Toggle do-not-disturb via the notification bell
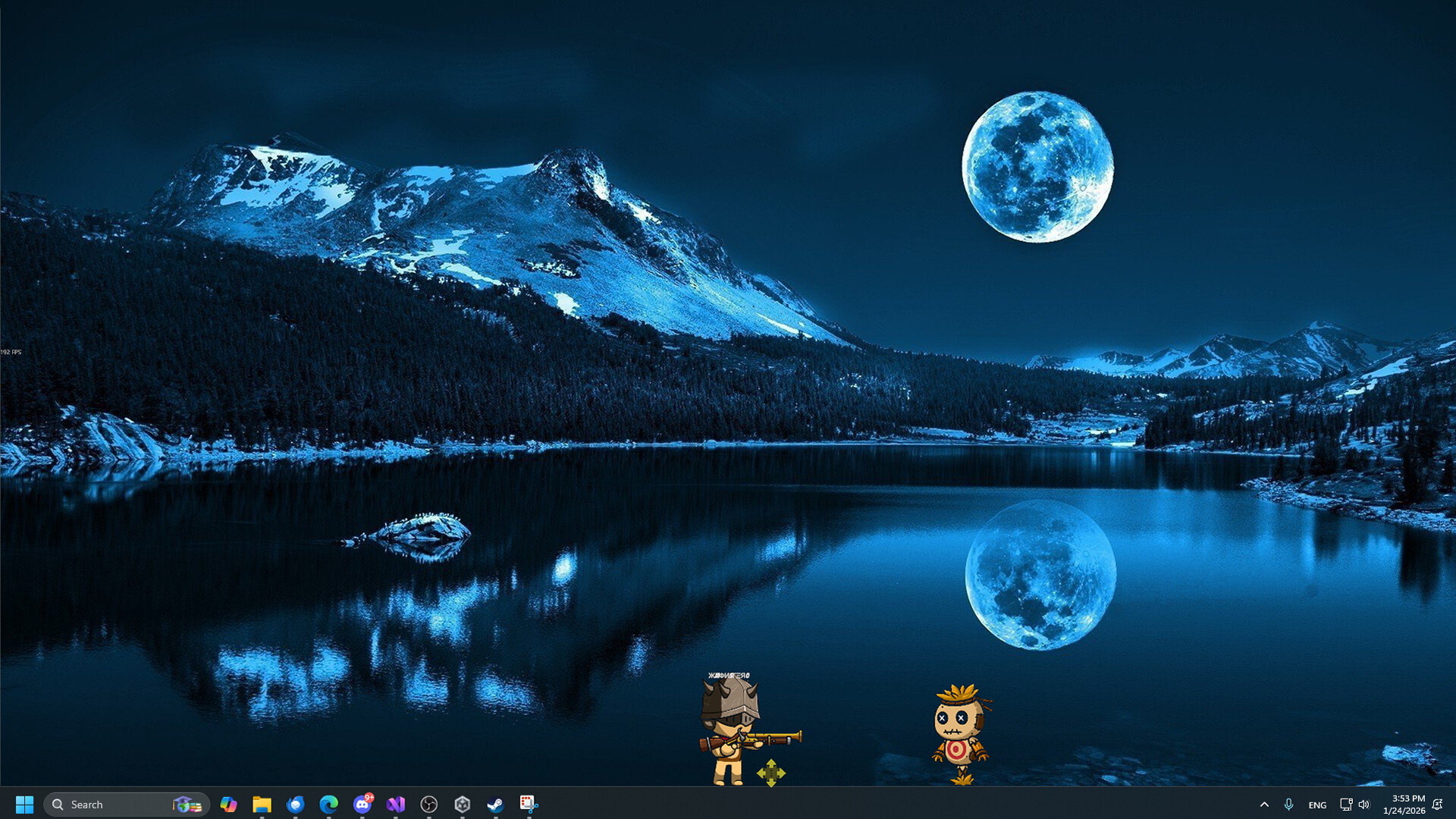 [x=1439, y=804]
